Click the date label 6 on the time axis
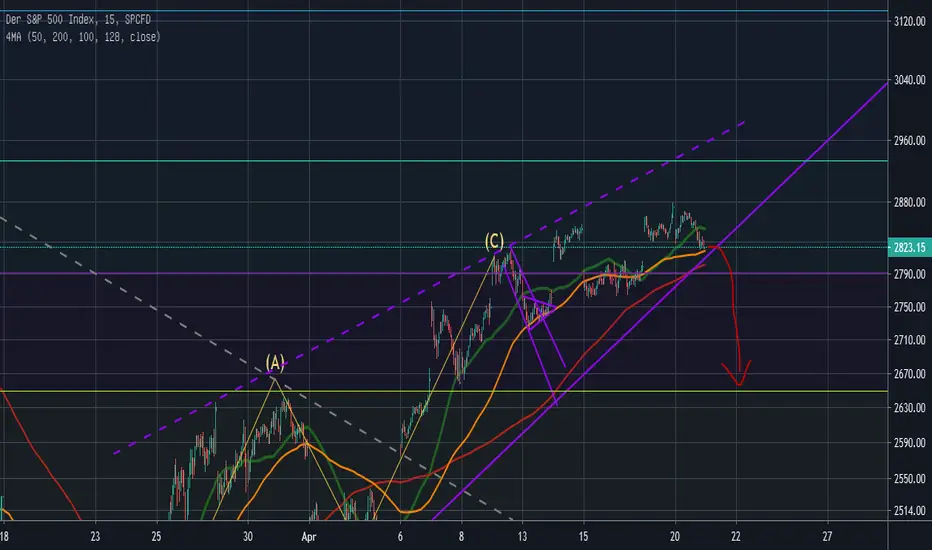This screenshot has width=932, height=550. [400, 536]
